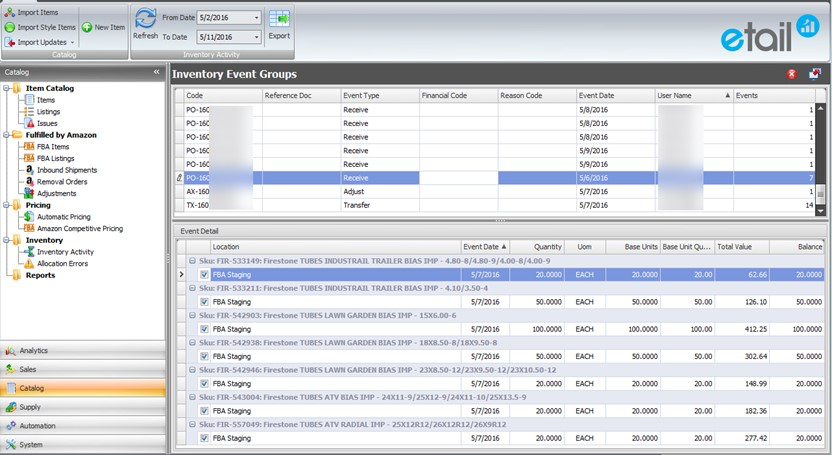Collapse Sku FIR-533211 group

pyautogui.click(x=193, y=288)
